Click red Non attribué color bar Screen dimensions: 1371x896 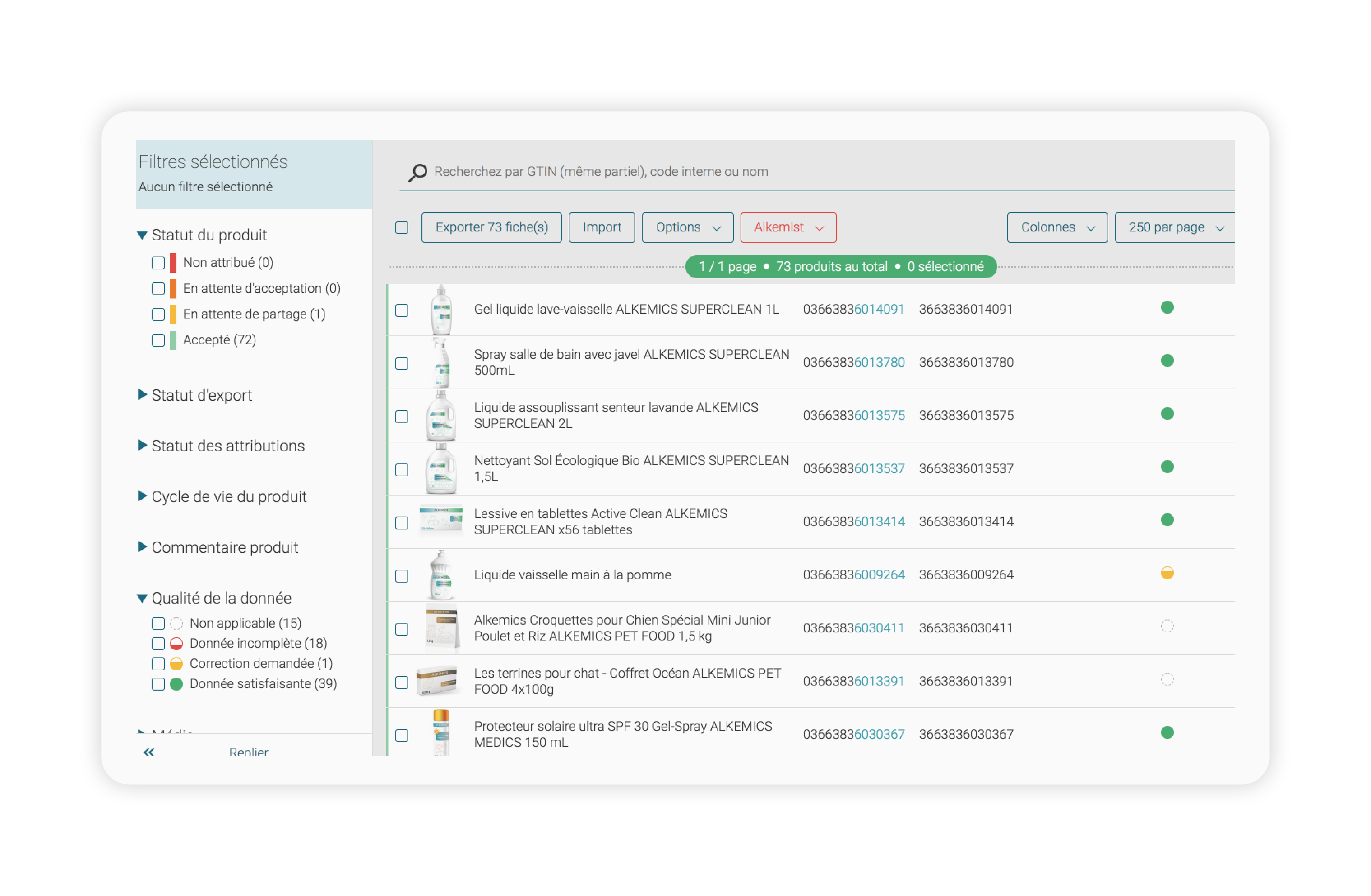(x=173, y=263)
